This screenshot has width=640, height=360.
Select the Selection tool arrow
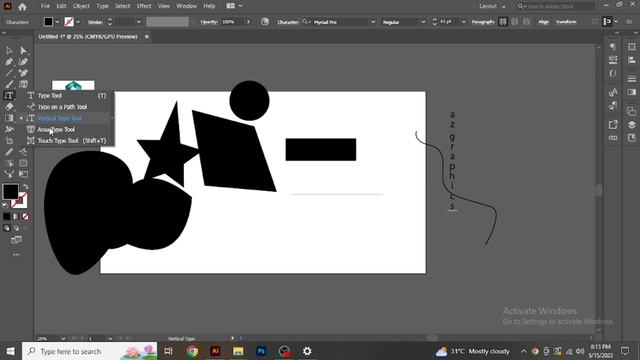tap(9, 51)
